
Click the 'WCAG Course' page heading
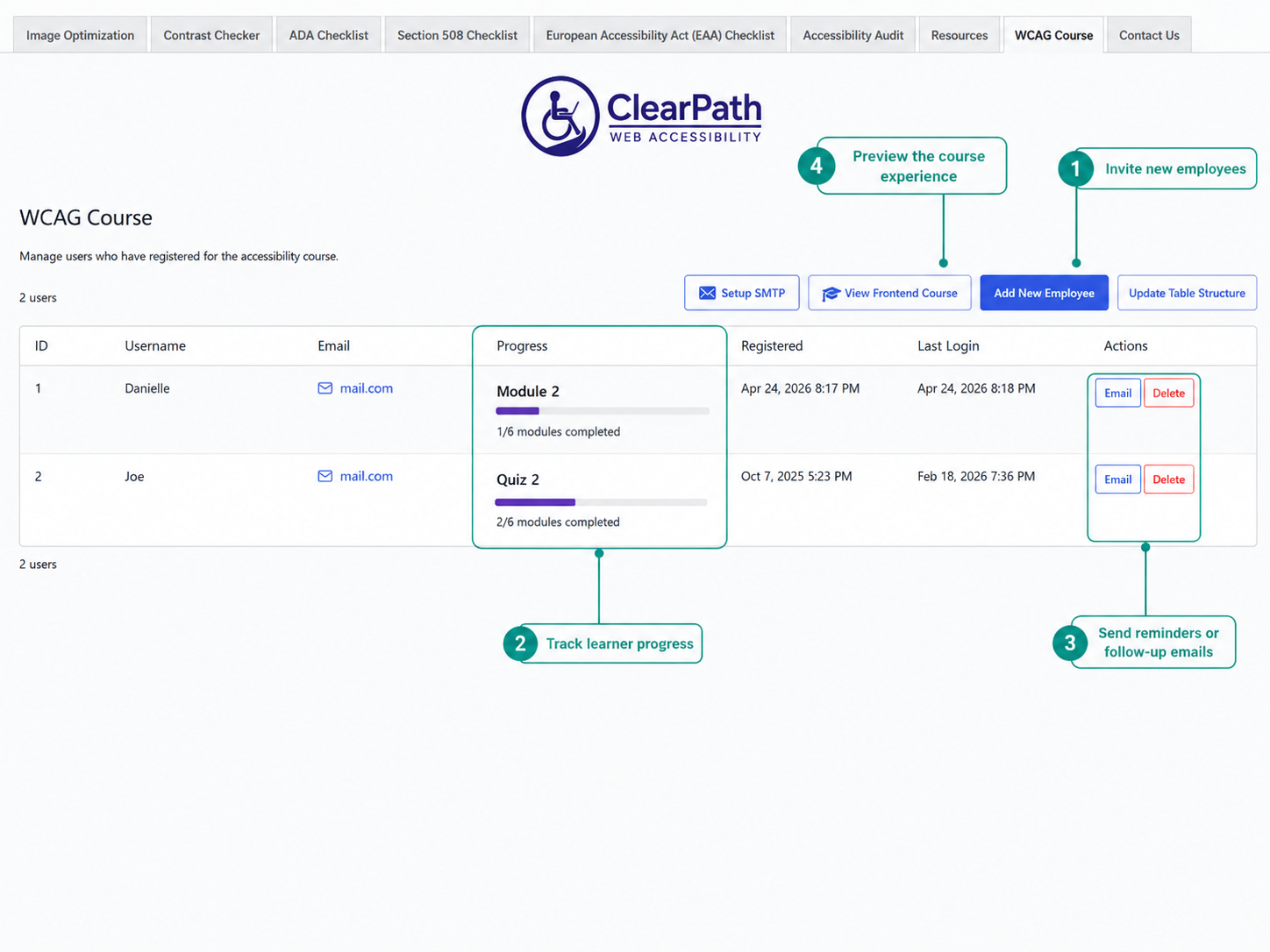pos(86,217)
